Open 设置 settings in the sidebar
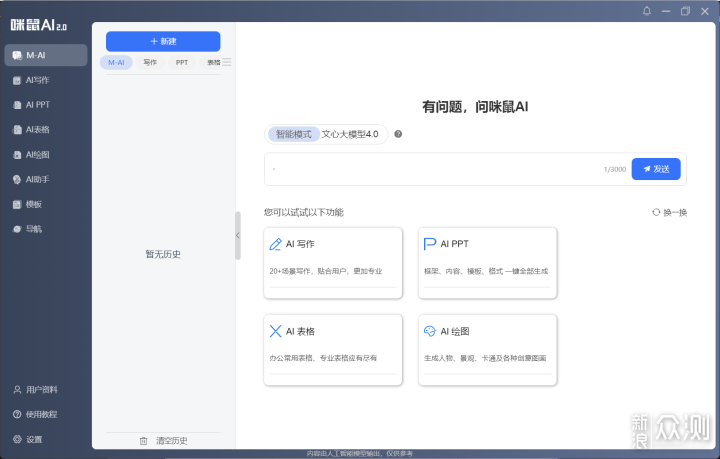720x459 pixels. click(x=34, y=439)
